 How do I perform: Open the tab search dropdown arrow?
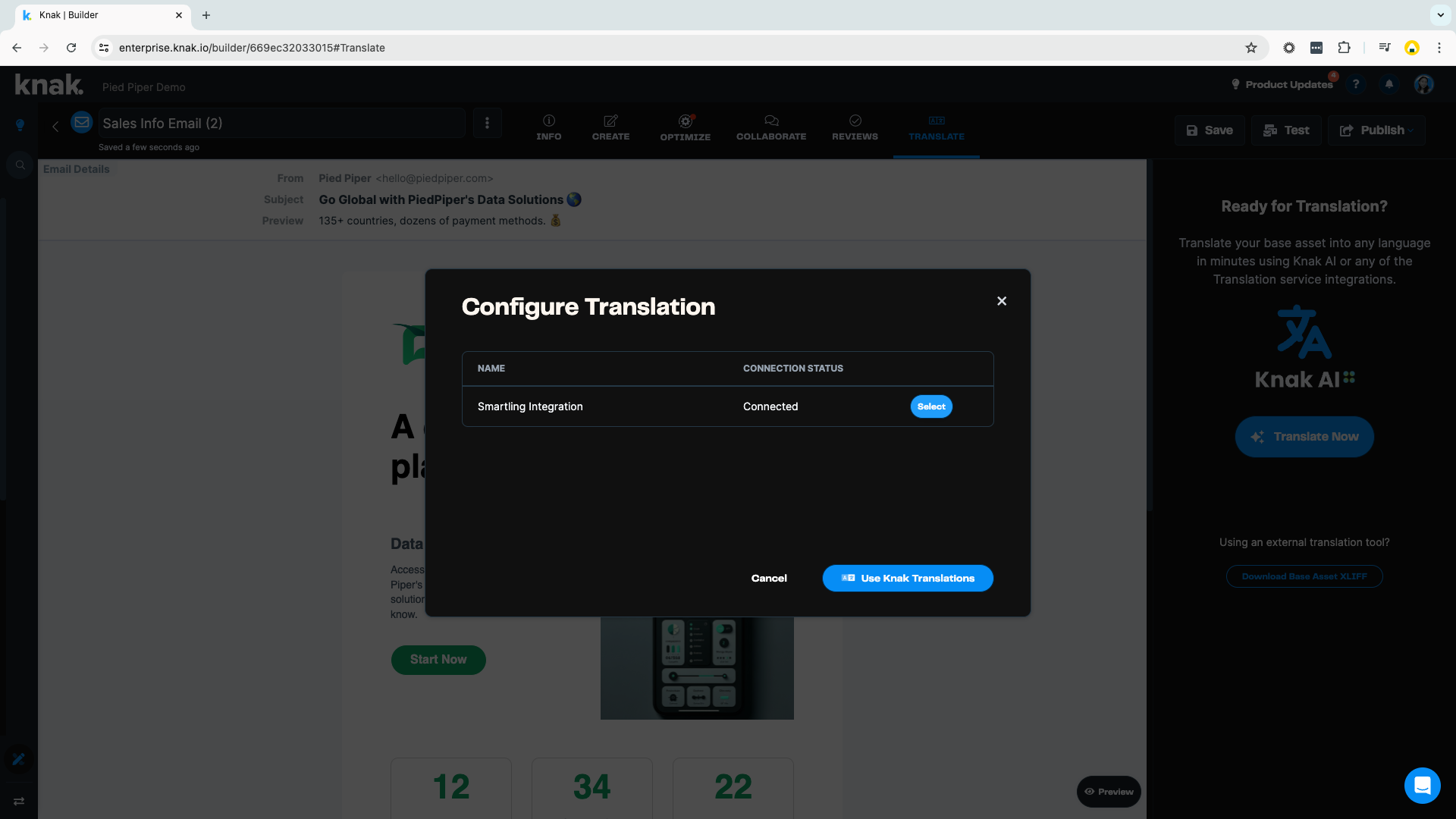coord(1440,15)
